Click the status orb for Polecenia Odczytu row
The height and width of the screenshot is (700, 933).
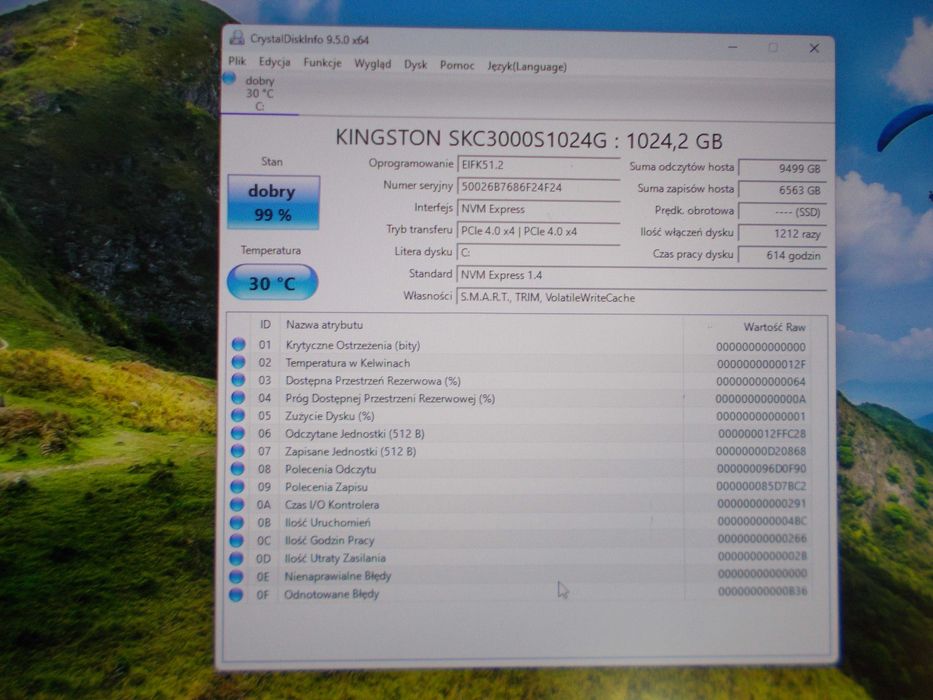237,469
